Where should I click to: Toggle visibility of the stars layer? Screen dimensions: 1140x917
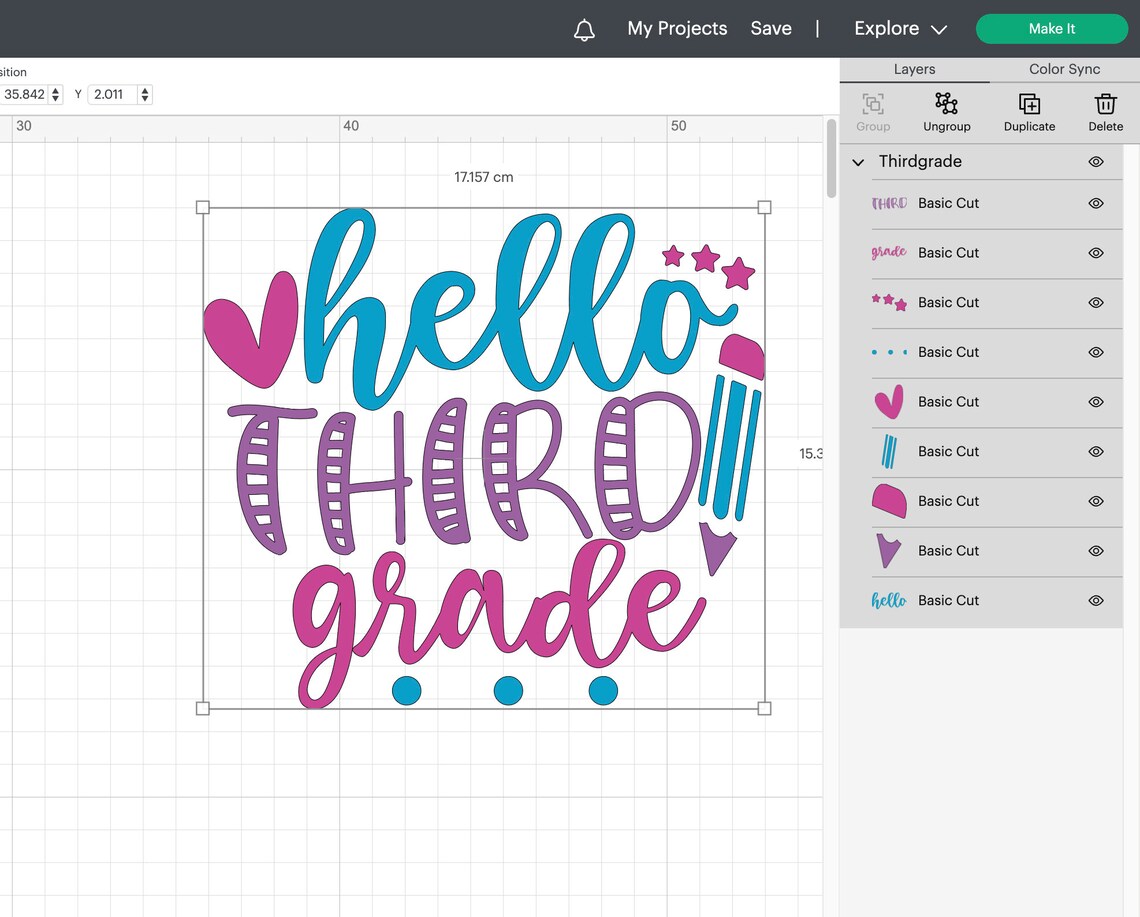[1095, 303]
